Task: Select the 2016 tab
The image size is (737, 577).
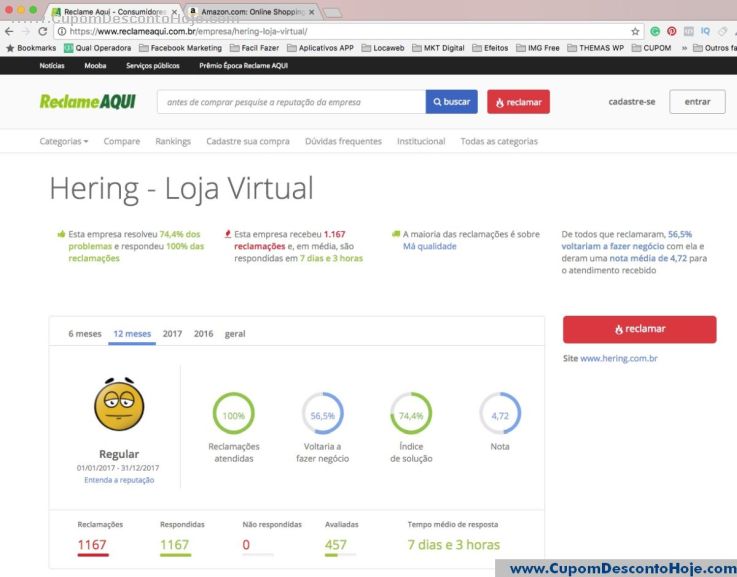Action: 203,334
